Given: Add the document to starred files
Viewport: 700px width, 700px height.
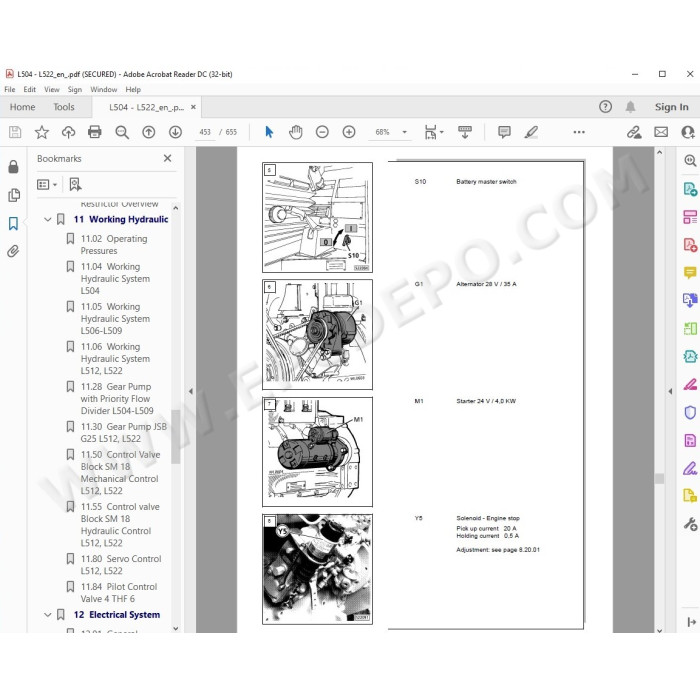Looking at the screenshot, I should pos(42,132).
